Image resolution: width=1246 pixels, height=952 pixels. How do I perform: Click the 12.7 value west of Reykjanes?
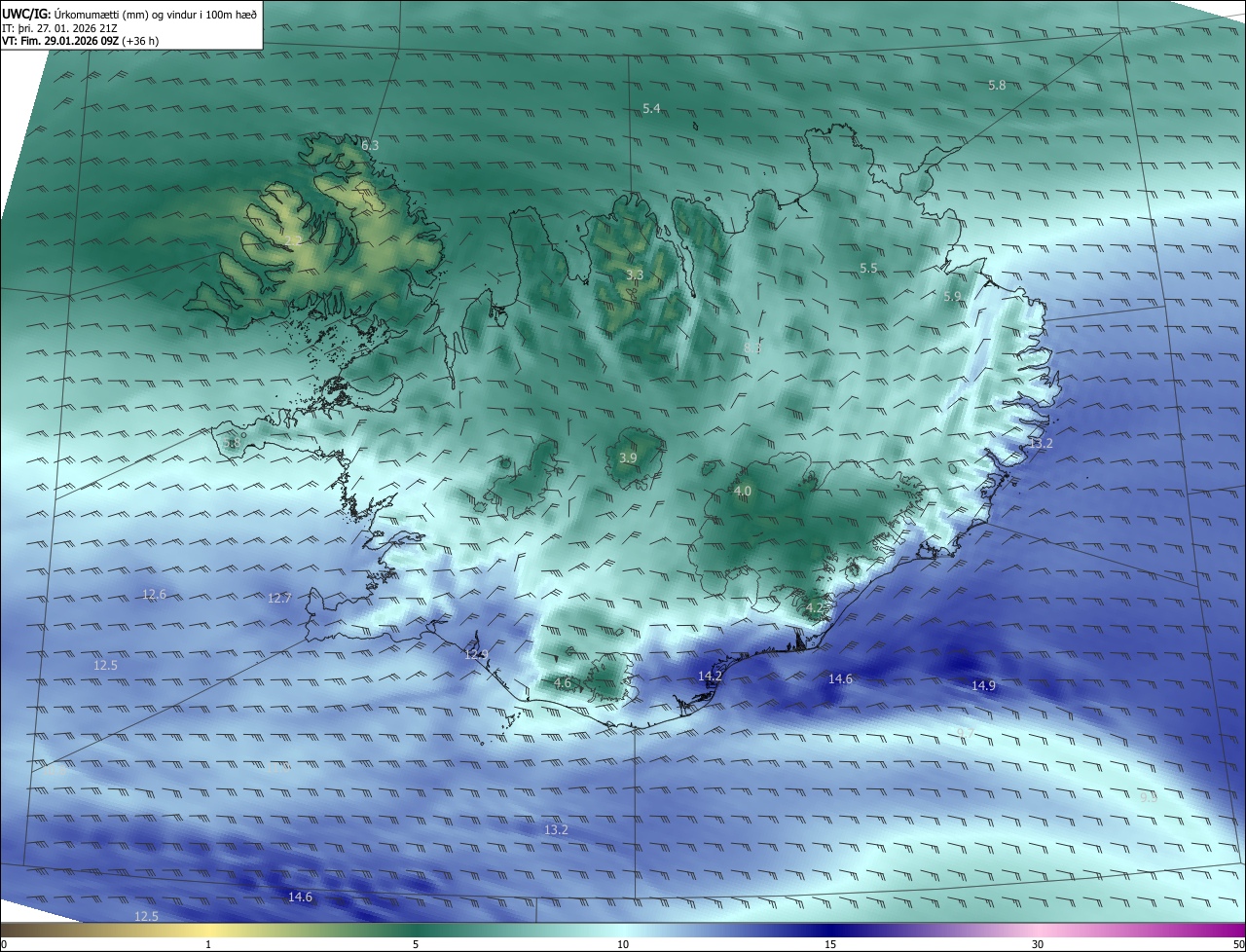click(x=279, y=598)
